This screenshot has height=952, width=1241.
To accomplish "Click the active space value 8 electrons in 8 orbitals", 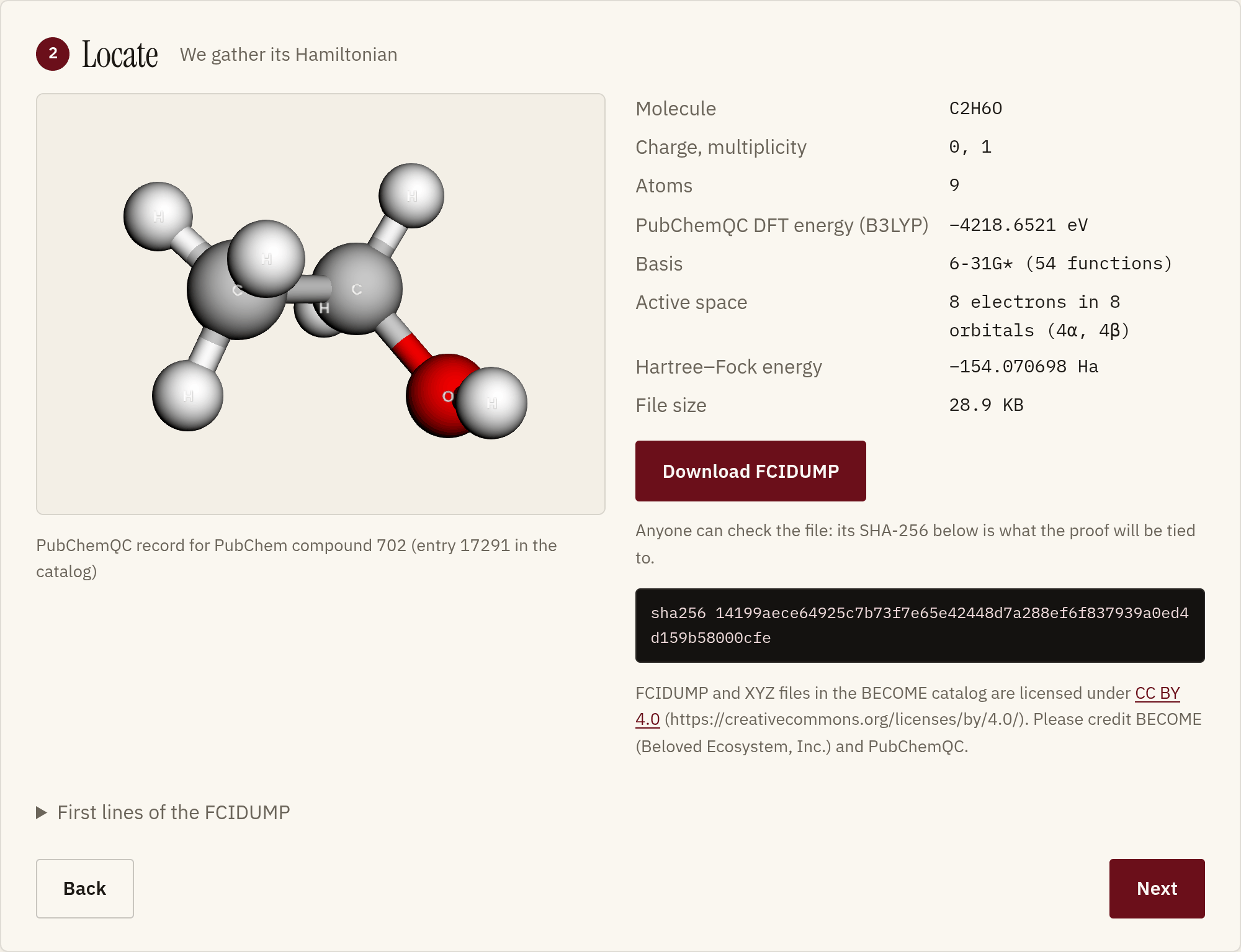I will (1039, 316).
